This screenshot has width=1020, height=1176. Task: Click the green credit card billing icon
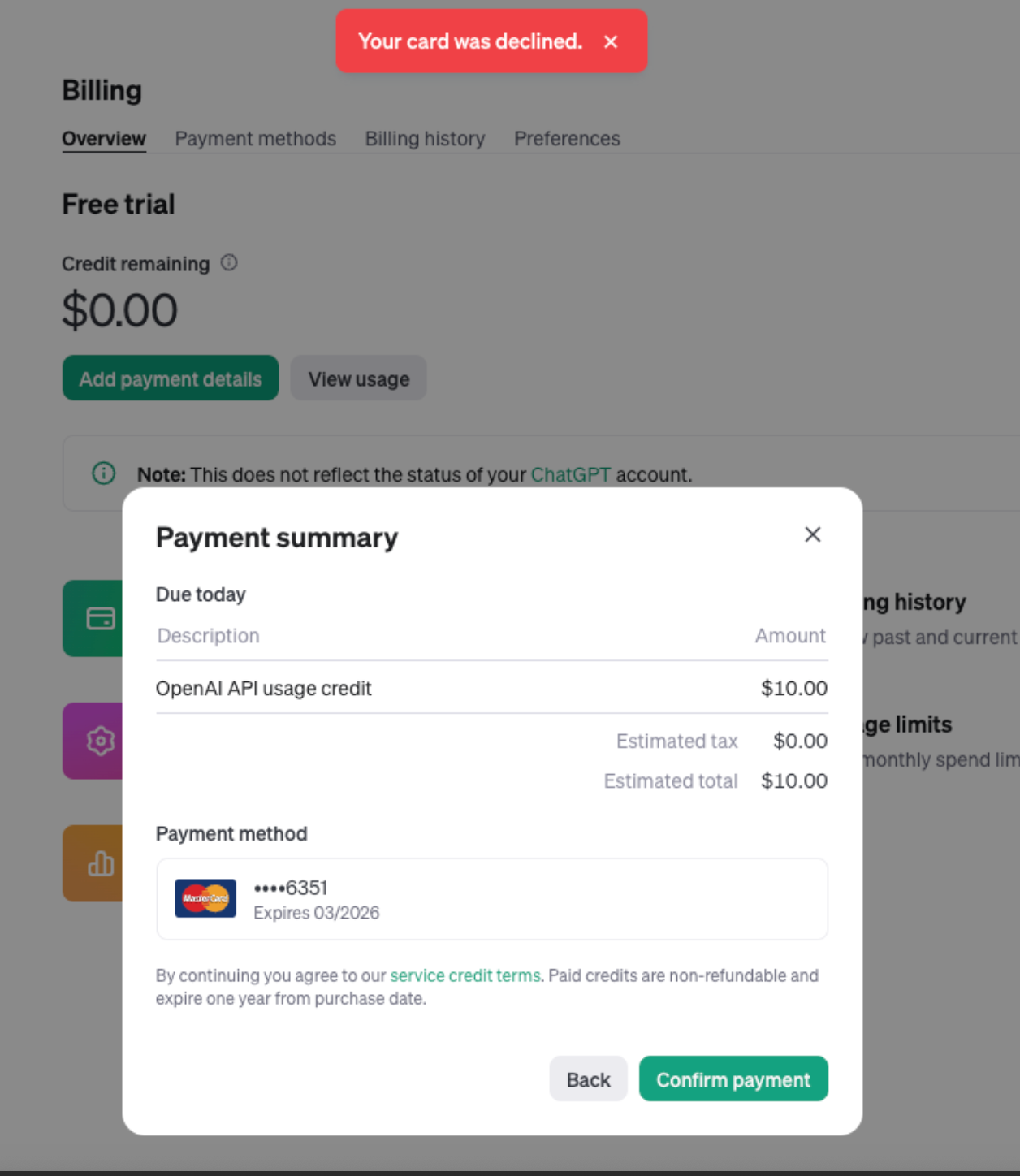click(x=99, y=618)
